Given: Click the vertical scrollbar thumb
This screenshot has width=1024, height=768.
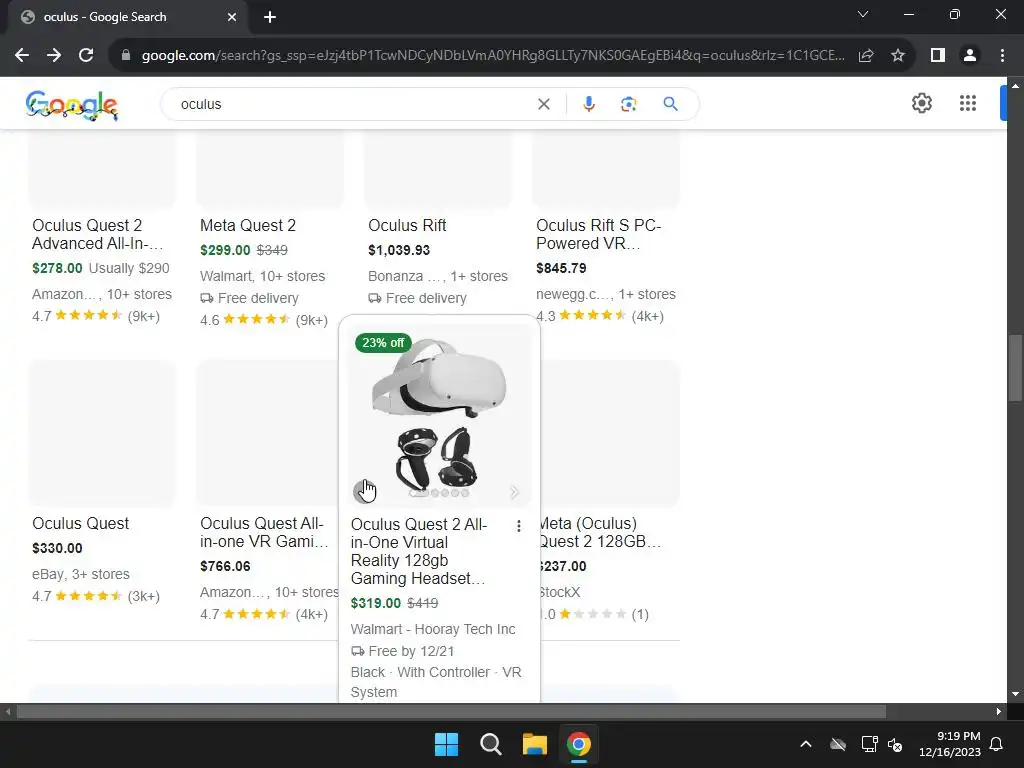Looking at the screenshot, I should (x=1015, y=368).
